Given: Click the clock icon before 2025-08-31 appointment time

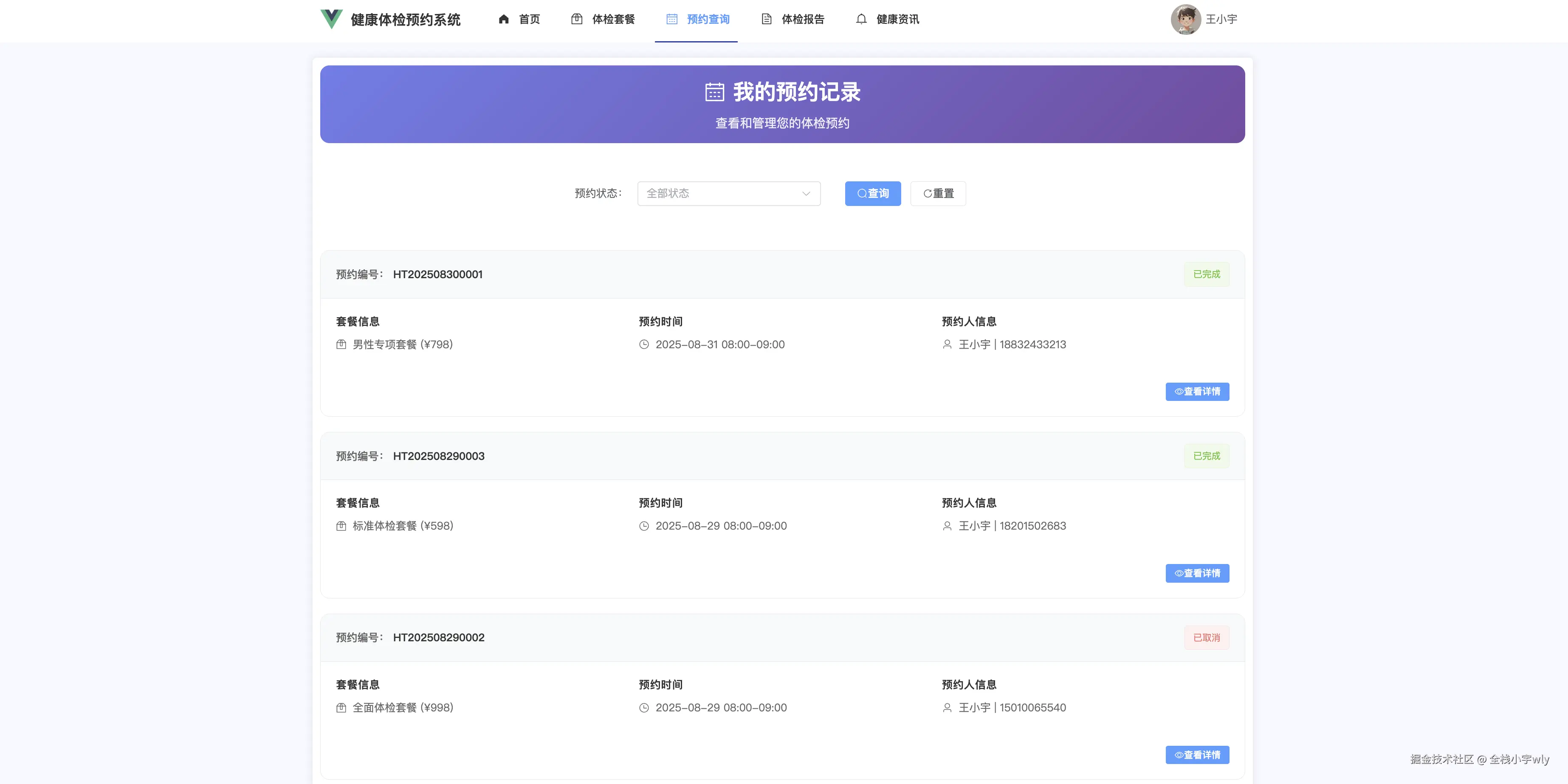Looking at the screenshot, I should click(645, 344).
